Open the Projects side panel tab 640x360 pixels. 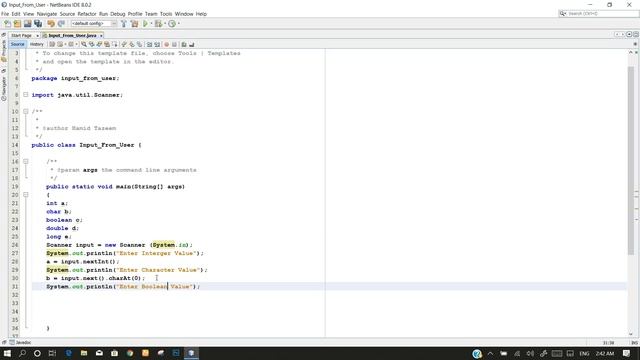point(4,51)
